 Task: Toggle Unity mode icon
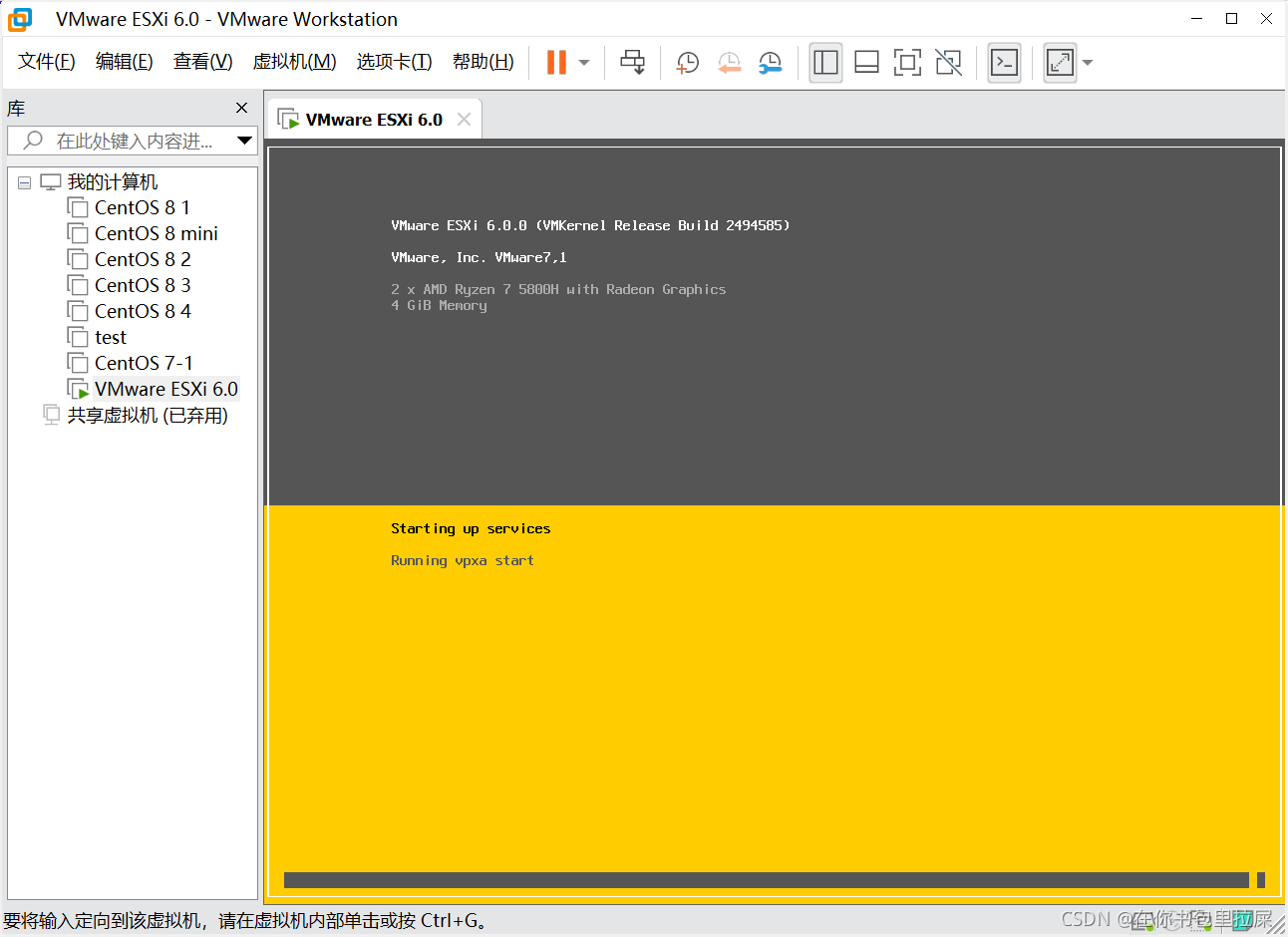point(948,63)
